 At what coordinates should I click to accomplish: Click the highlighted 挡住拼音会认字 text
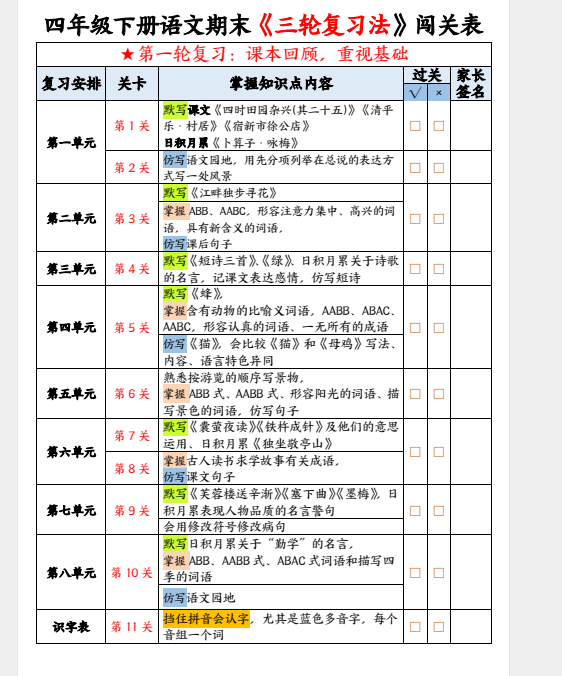point(206,619)
